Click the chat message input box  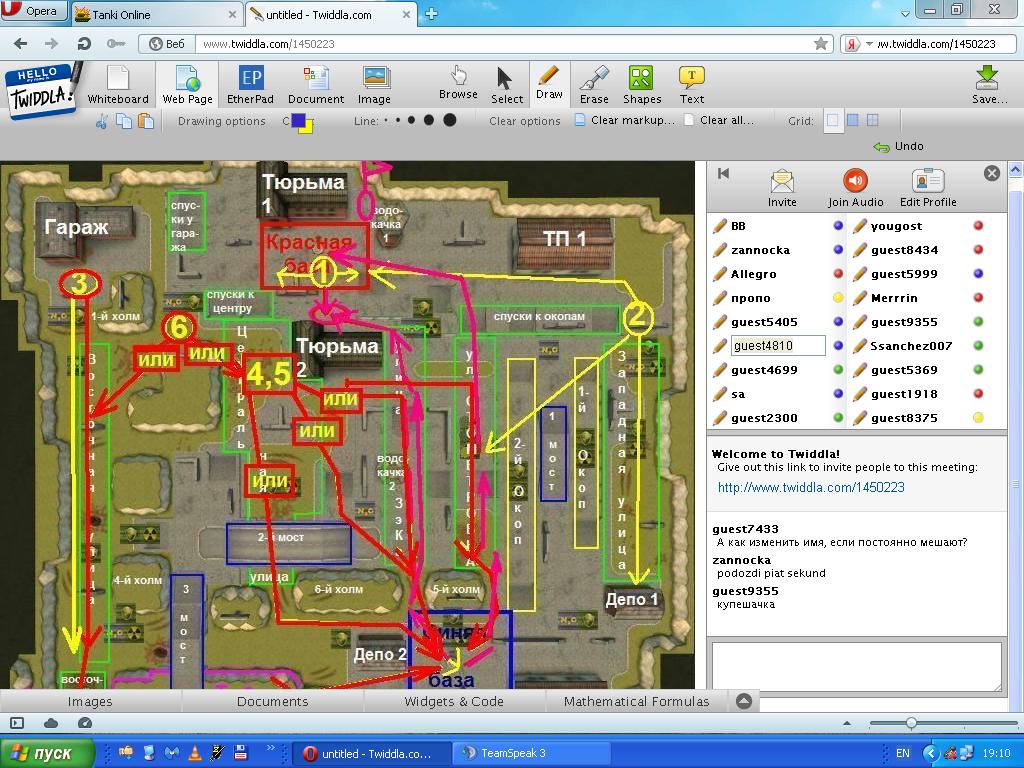pyautogui.click(x=856, y=666)
